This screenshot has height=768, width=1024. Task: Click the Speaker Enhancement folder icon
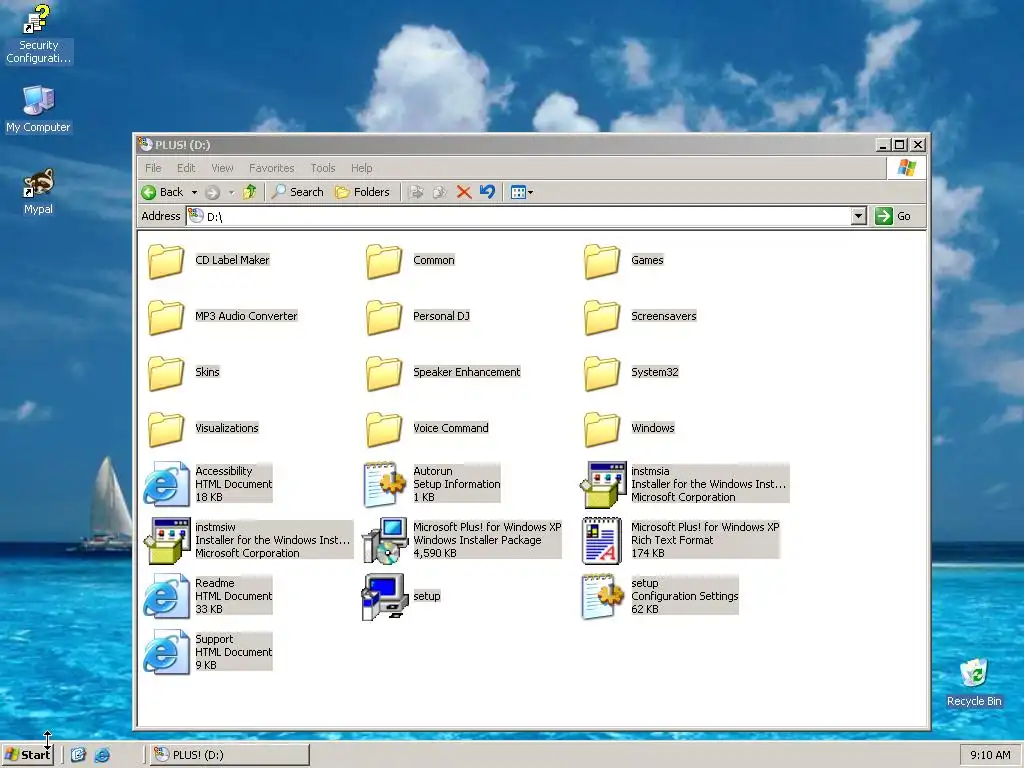(384, 374)
